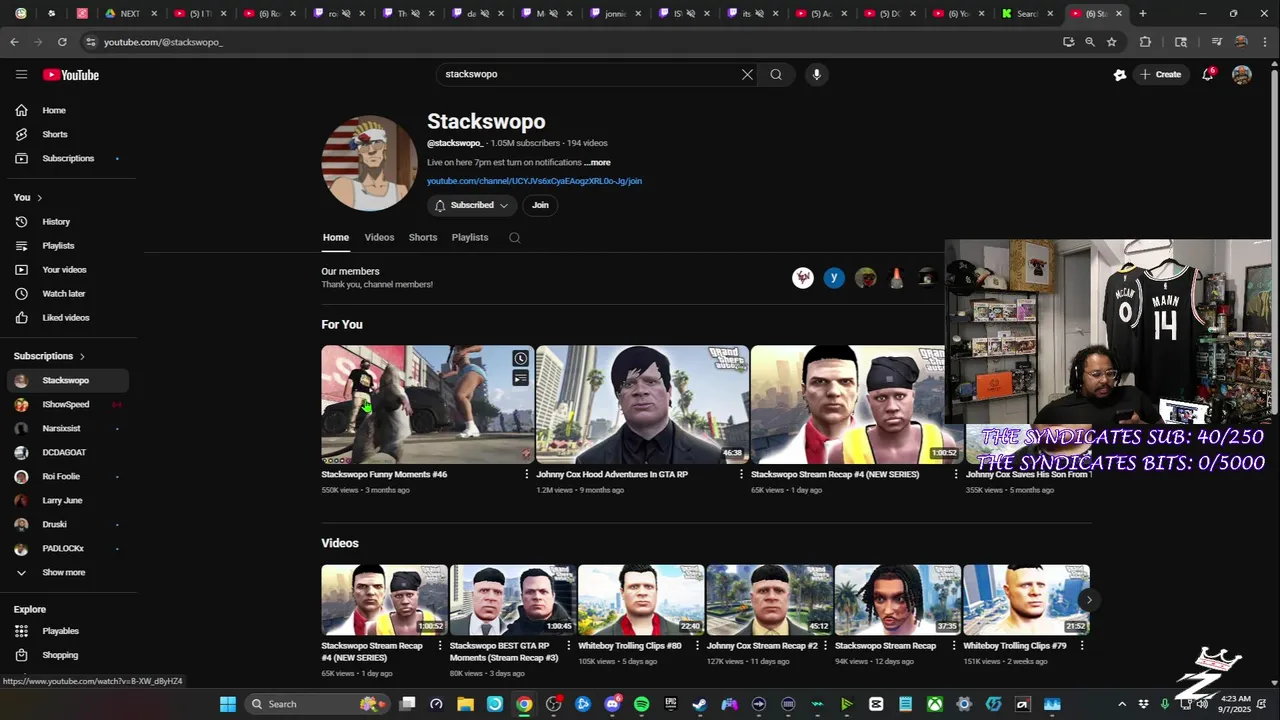Open Shorts in the sidebar

[x=68, y=134]
